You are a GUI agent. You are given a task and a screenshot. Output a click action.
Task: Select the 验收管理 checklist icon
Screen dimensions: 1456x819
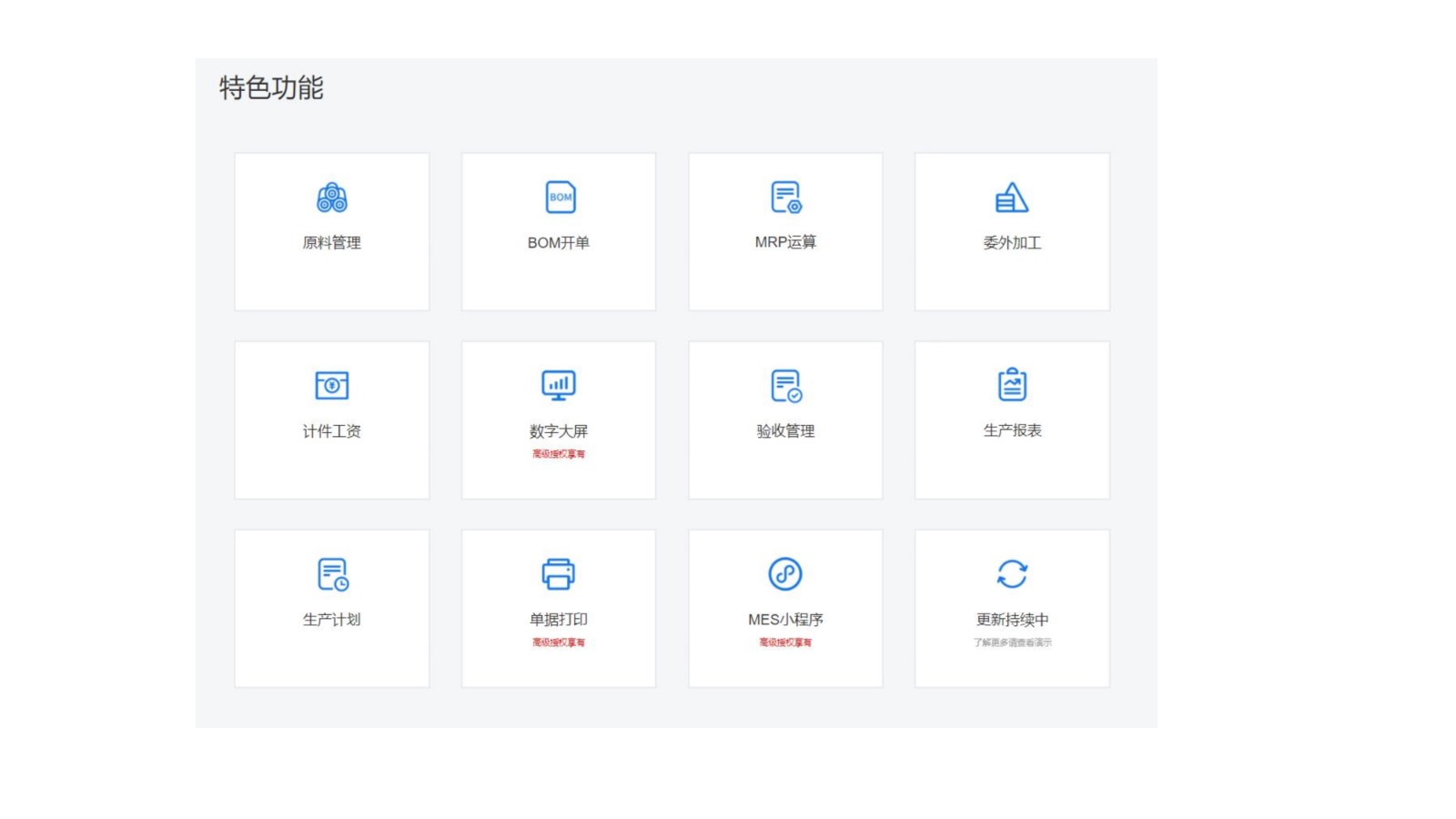click(x=786, y=386)
